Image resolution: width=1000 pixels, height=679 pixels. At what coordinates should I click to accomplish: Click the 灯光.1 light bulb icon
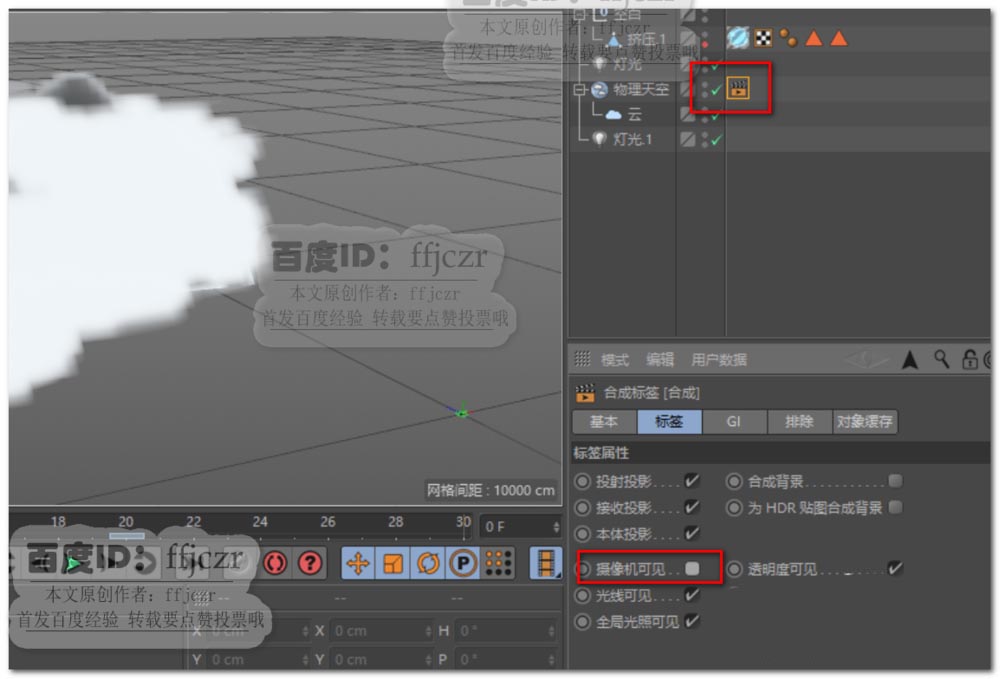coord(598,139)
